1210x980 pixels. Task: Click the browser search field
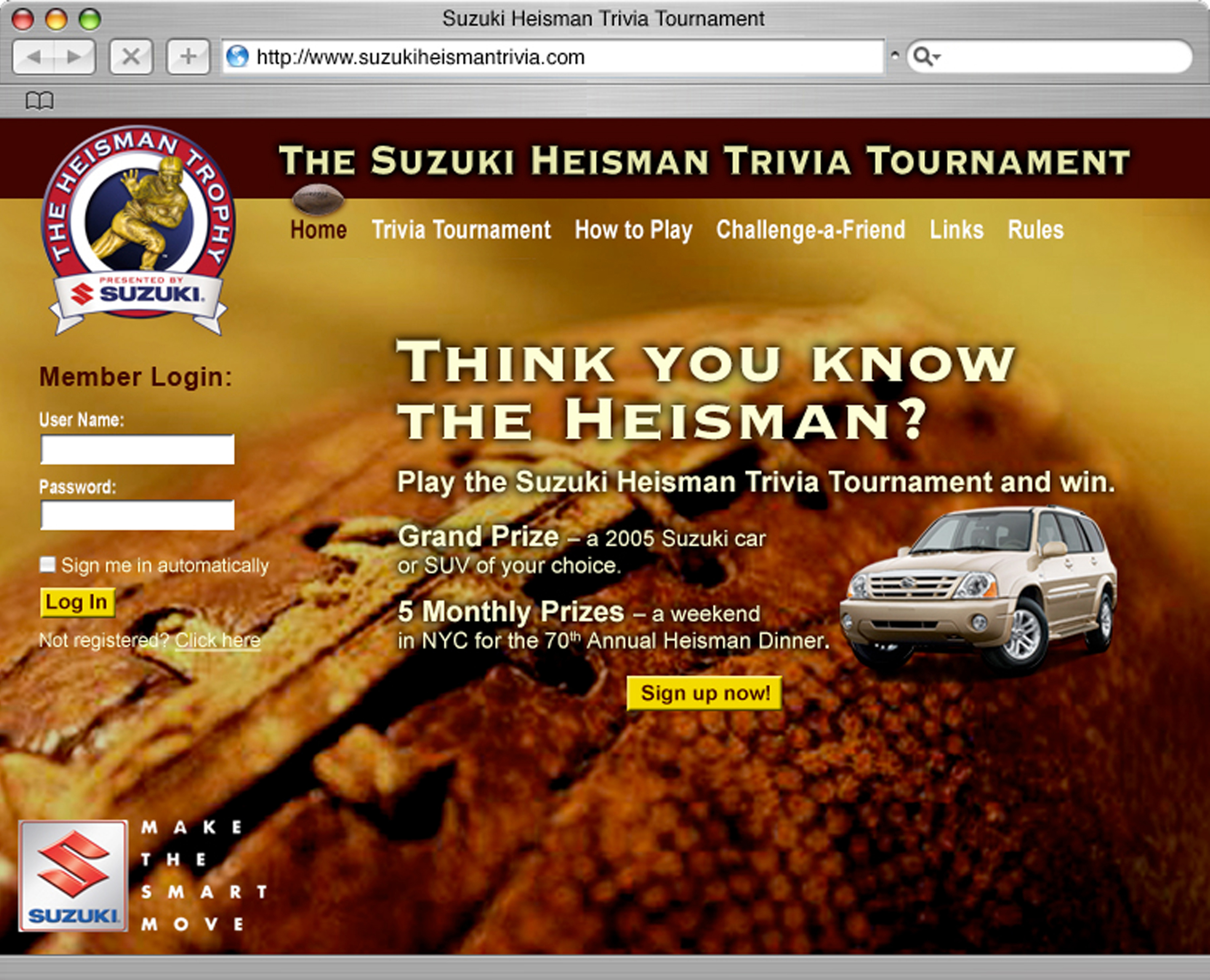[x=1050, y=56]
